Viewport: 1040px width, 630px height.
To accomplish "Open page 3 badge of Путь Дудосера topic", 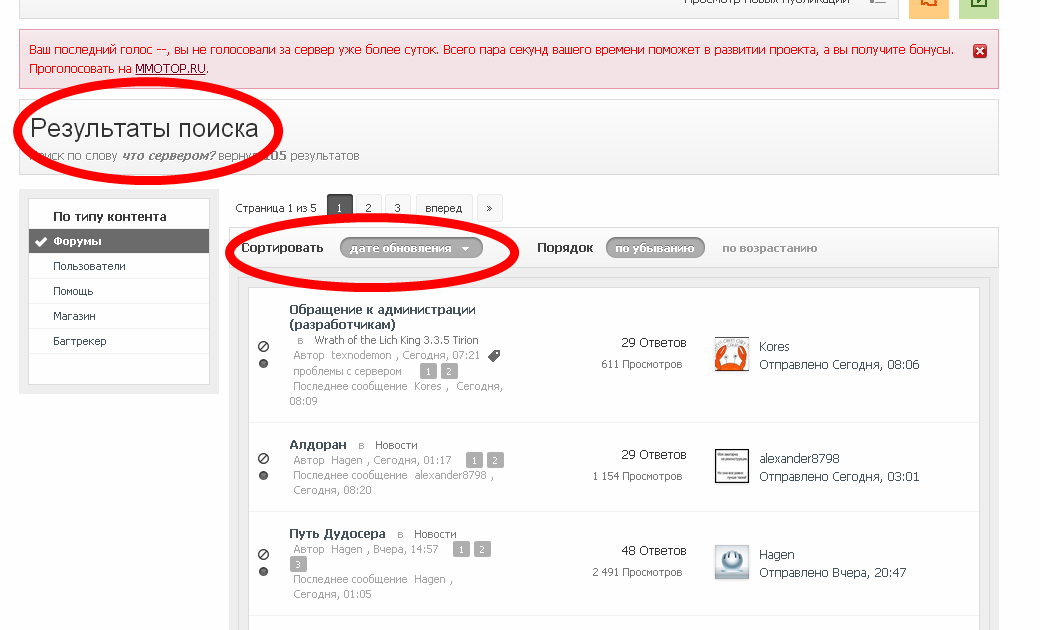I will (298, 564).
